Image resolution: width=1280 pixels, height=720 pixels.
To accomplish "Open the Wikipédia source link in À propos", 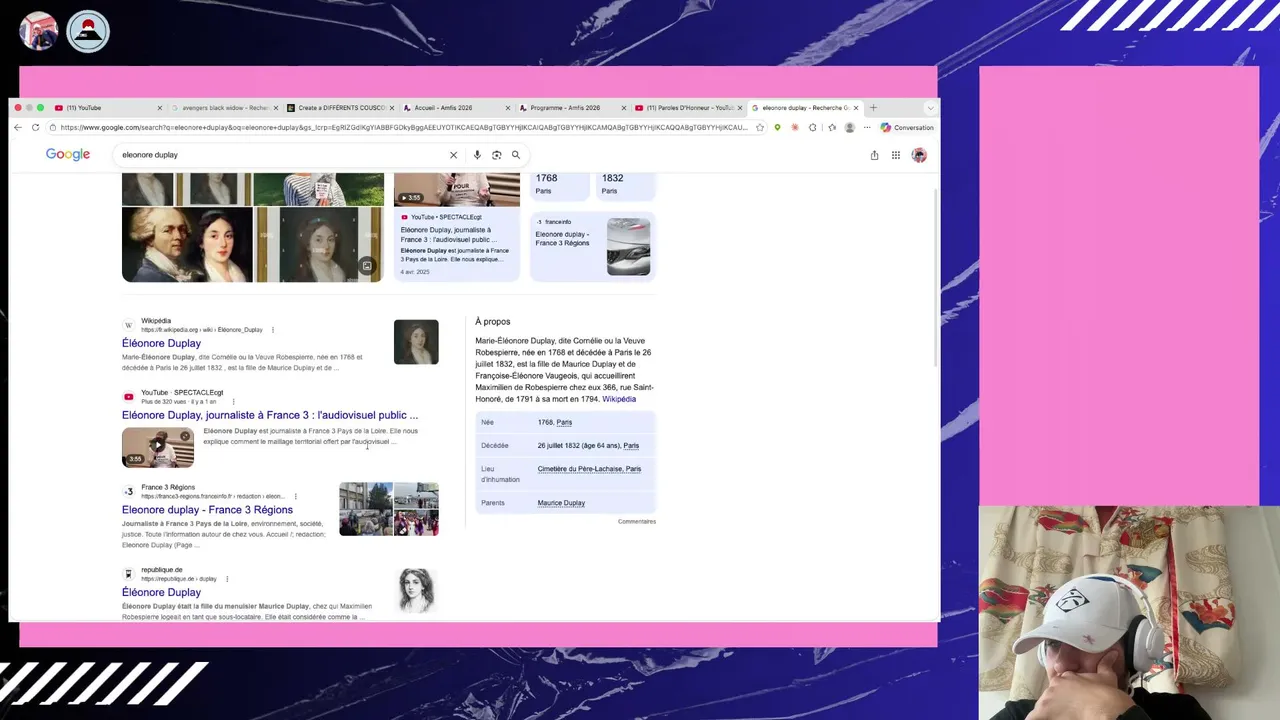I will 619,399.
